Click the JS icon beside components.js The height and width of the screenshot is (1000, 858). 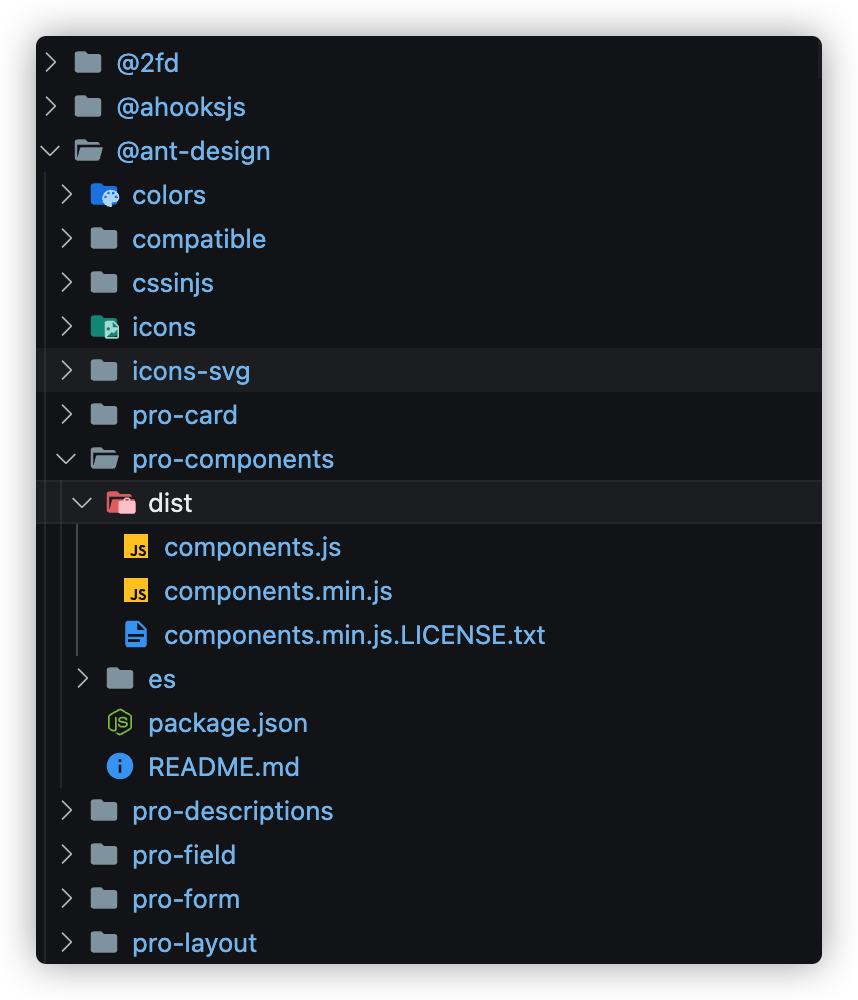coord(136,547)
